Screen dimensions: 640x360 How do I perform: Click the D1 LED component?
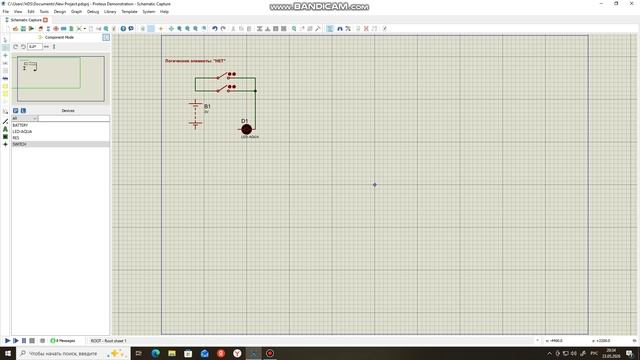247,129
